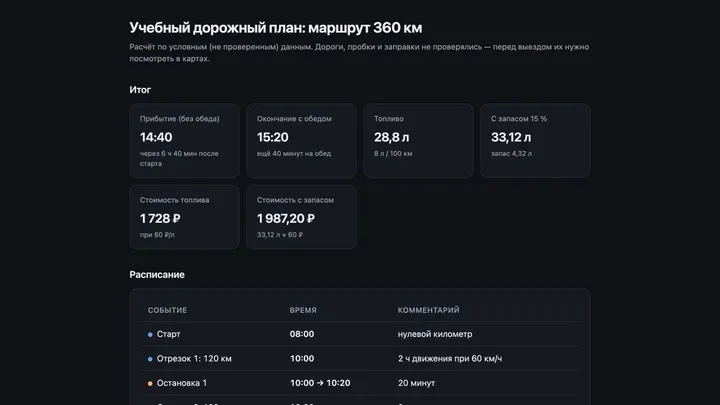Click the 'Стоимость топлива' card label
The width and height of the screenshot is (720, 405).
click(174, 200)
